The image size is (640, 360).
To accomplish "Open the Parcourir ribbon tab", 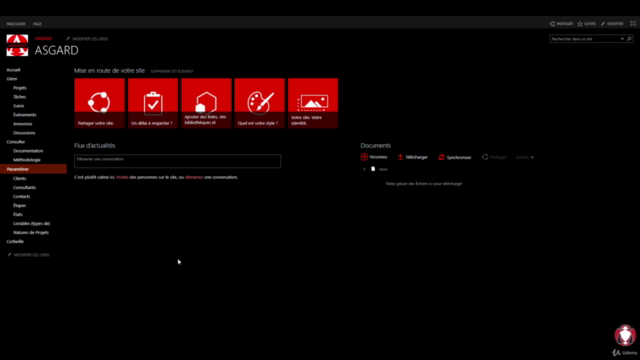I will [16, 24].
